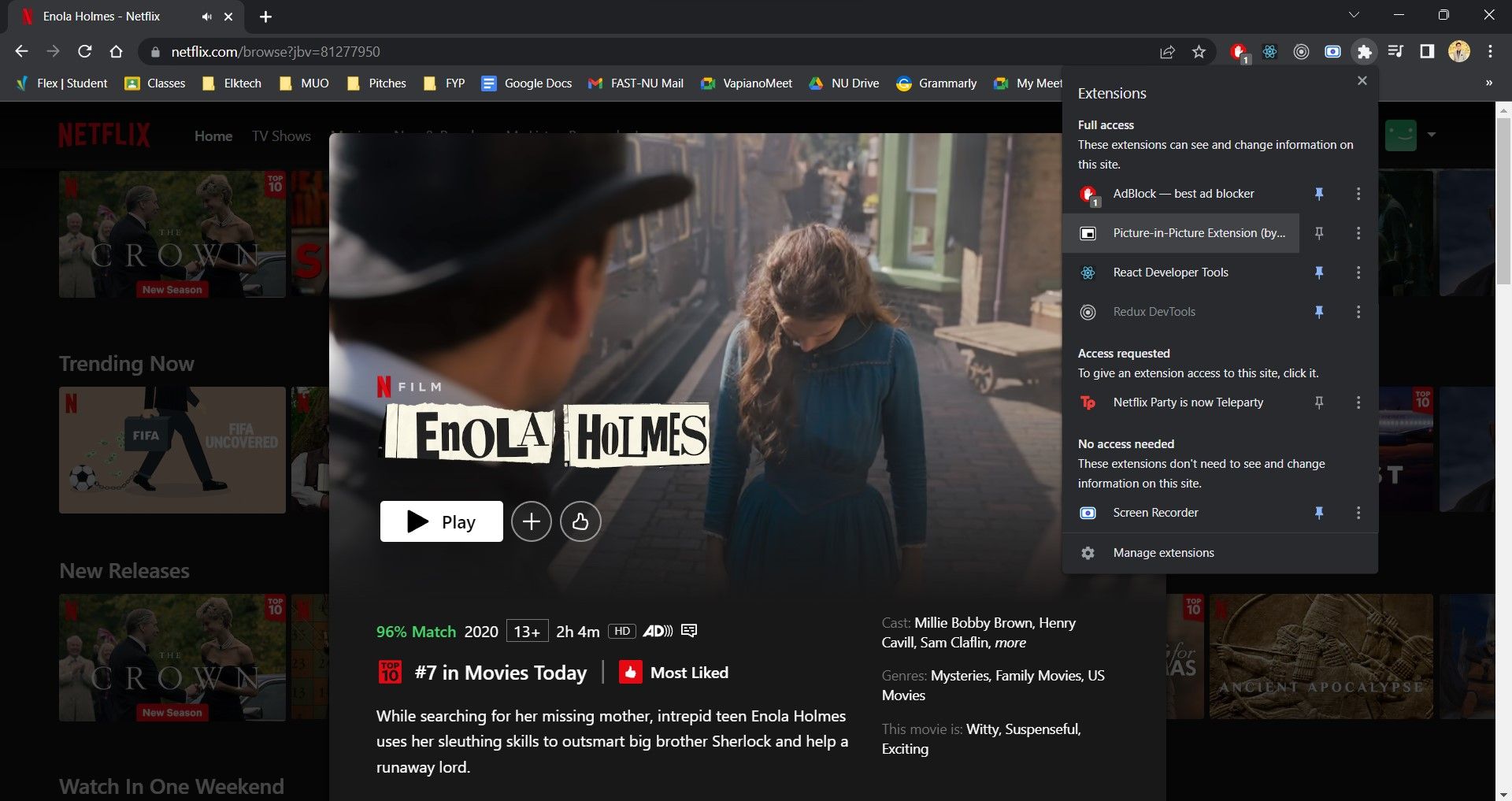1512x801 pixels.
Task: Switch to the TV Shows menu
Action: click(x=280, y=135)
